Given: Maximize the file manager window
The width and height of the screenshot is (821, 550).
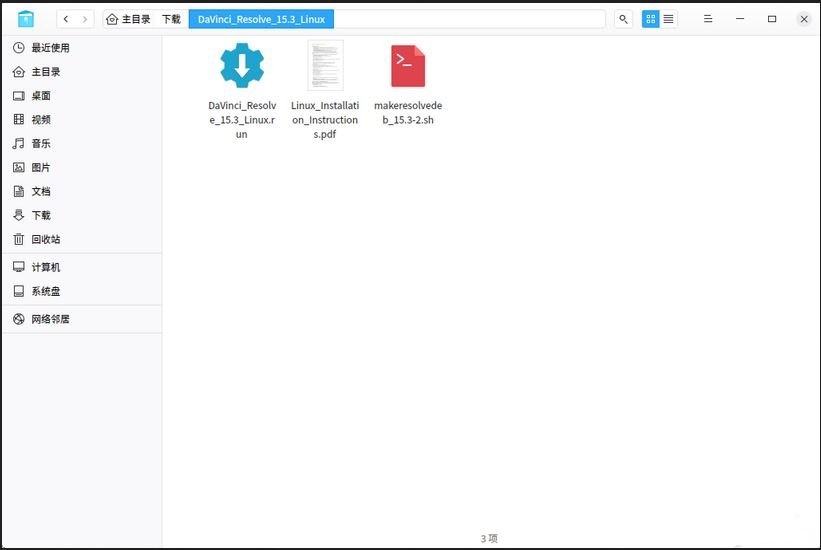Looking at the screenshot, I should click(x=772, y=19).
